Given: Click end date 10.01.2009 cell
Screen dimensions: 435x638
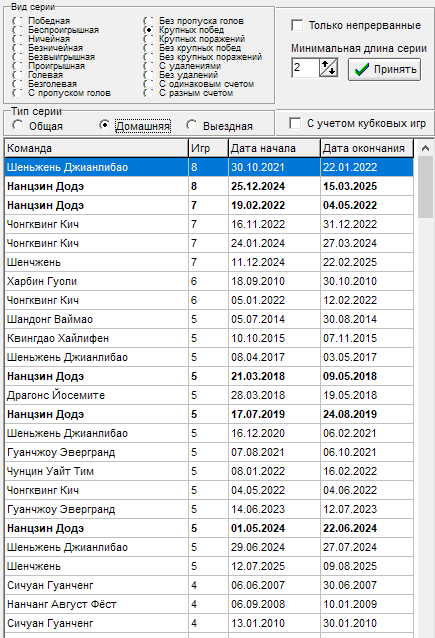Looking at the screenshot, I should point(367,604).
